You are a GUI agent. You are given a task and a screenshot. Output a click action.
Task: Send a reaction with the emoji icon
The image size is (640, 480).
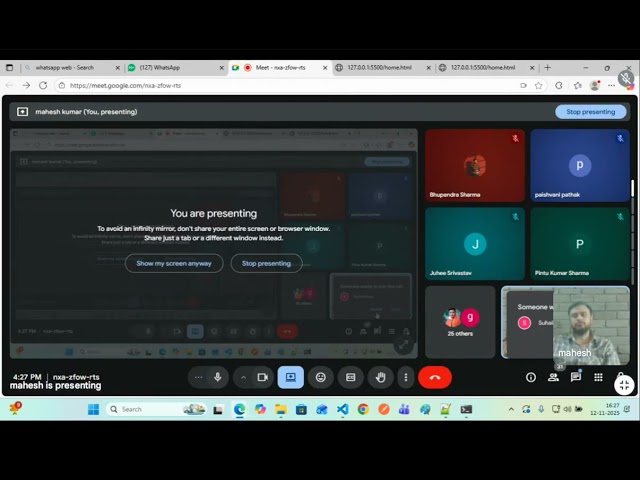coord(321,377)
